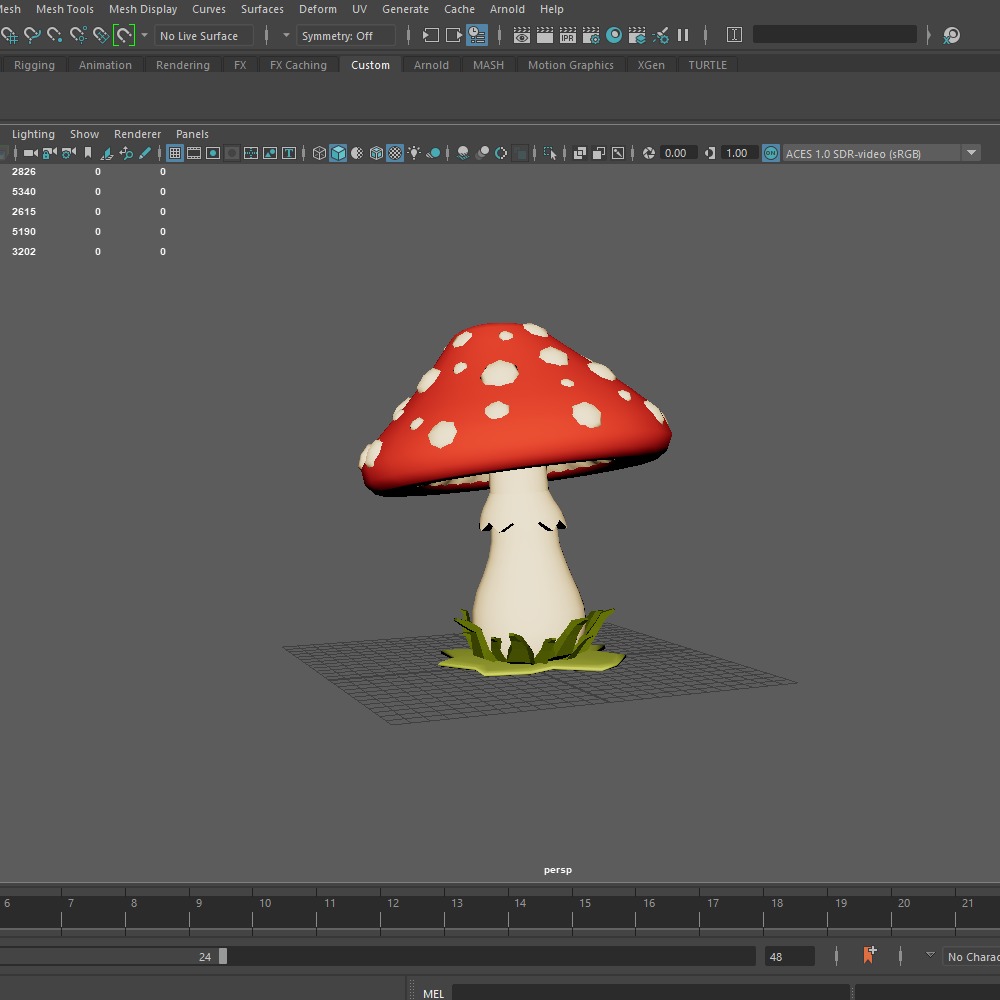Toggle Make Live magnet with green brackets
1000x1000 pixels.
[124, 35]
